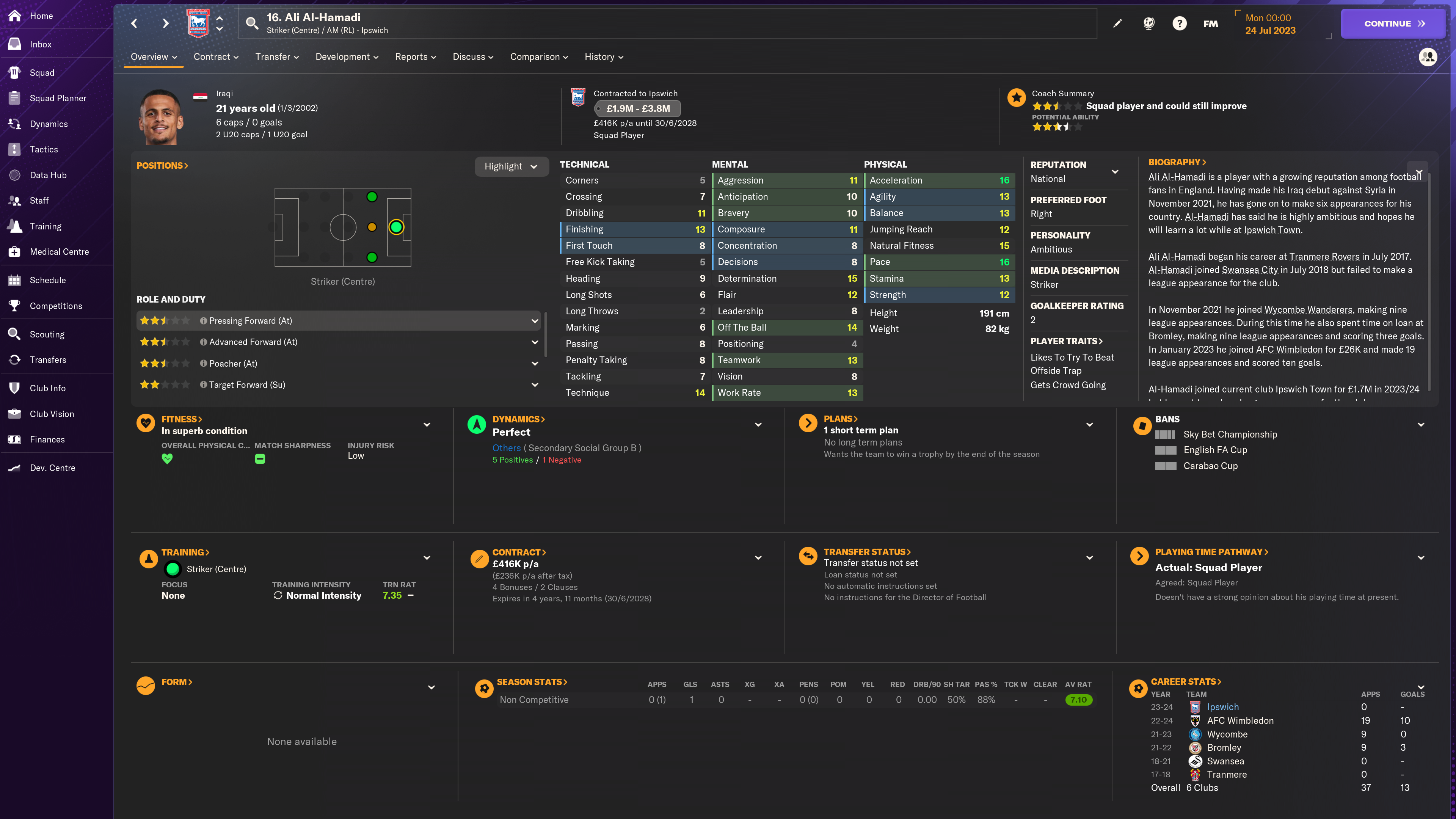This screenshot has width=1456, height=819.
Task: Click the Ipswich team link in career stats
Action: coord(1222,706)
